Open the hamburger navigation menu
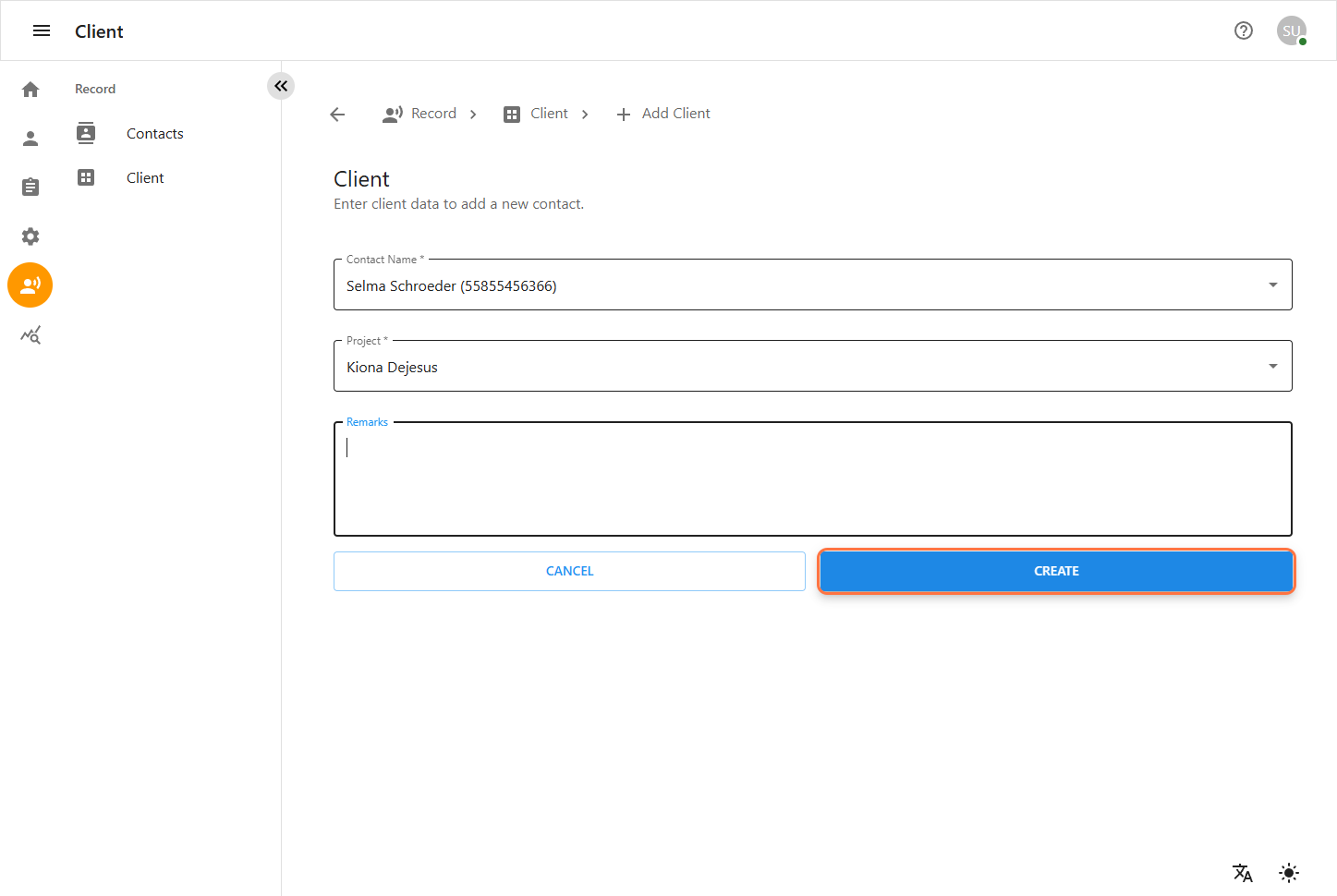The image size is (1337, 896). click(42, 31)
